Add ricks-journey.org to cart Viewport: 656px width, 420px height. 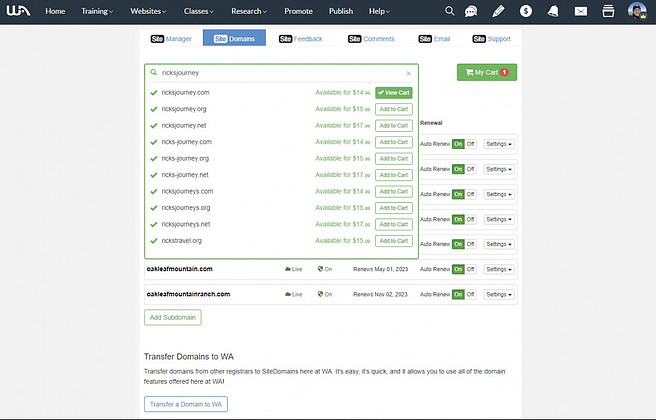click(394, 159)
